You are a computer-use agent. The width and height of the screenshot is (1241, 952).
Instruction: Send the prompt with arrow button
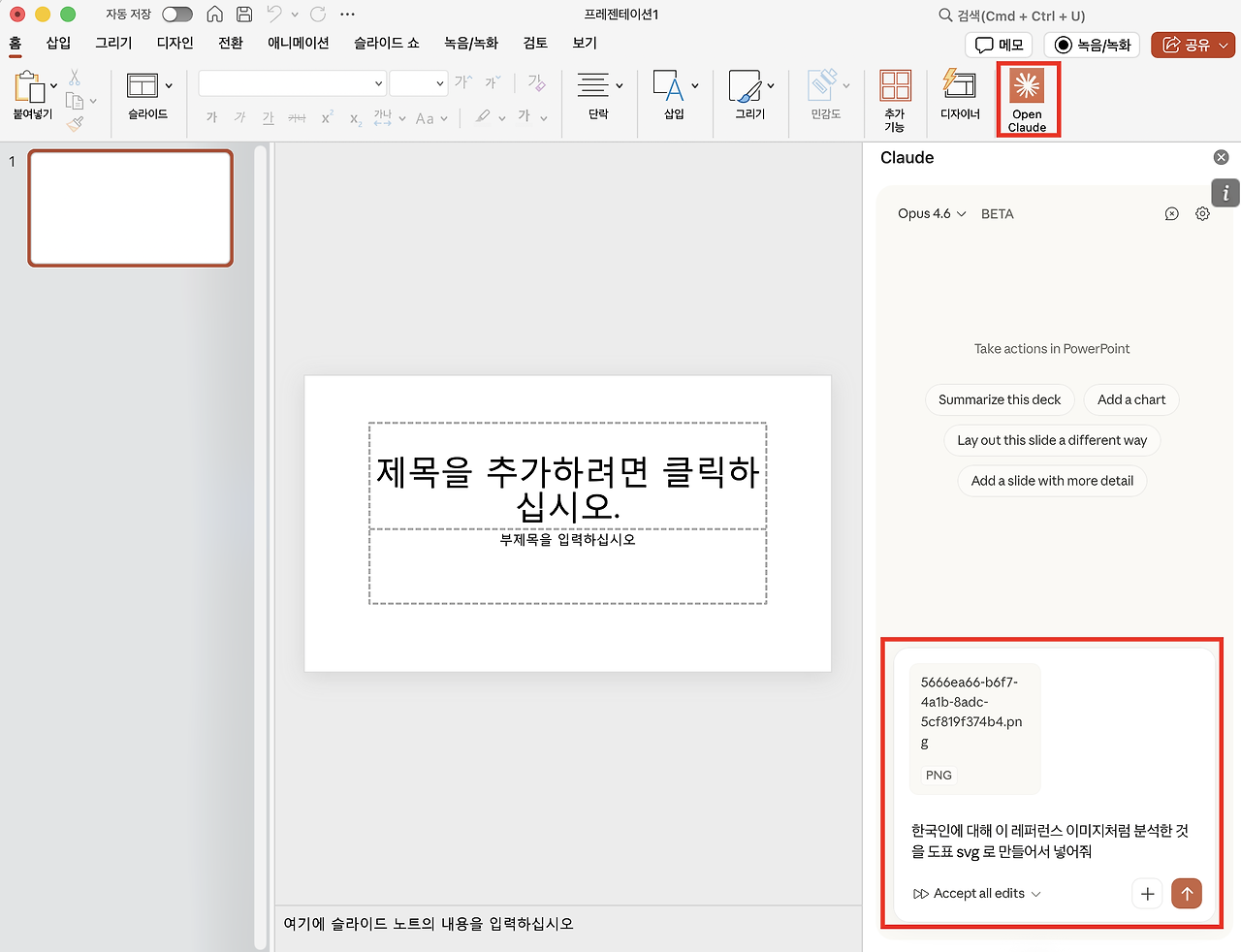[1187, 893]
